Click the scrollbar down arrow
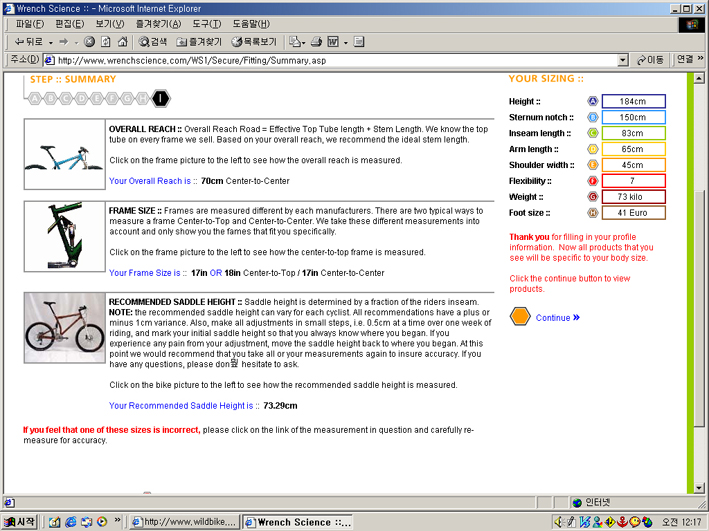 699,488
